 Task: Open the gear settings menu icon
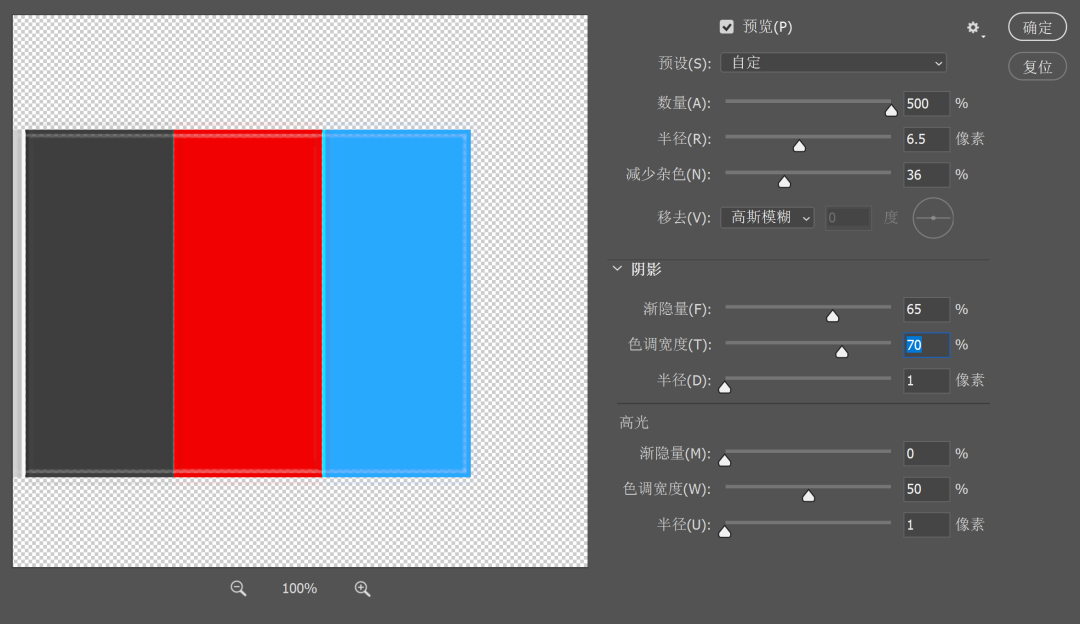[x=973, y=28]
